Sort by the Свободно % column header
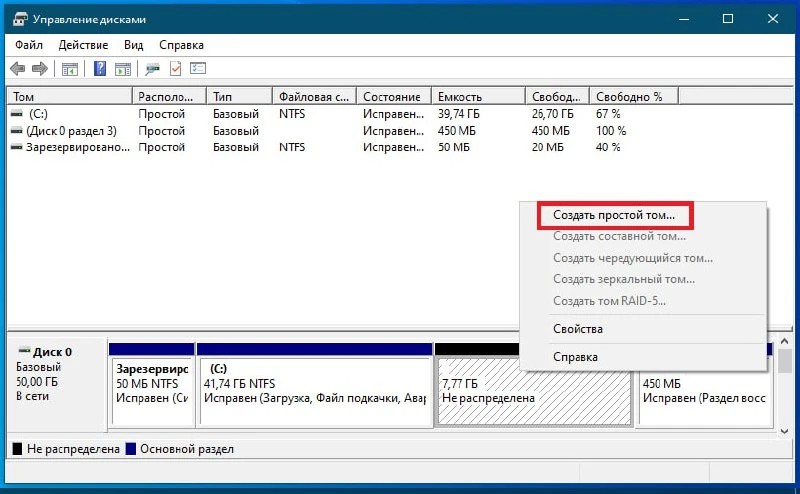The height and width of the screenshot is (494, 800). pos(634,96)
